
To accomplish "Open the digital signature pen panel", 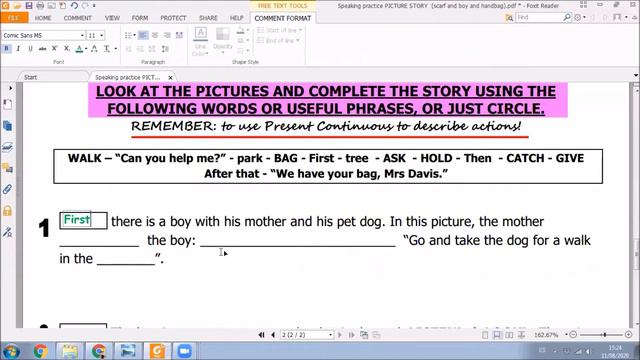I will point(8,233).
